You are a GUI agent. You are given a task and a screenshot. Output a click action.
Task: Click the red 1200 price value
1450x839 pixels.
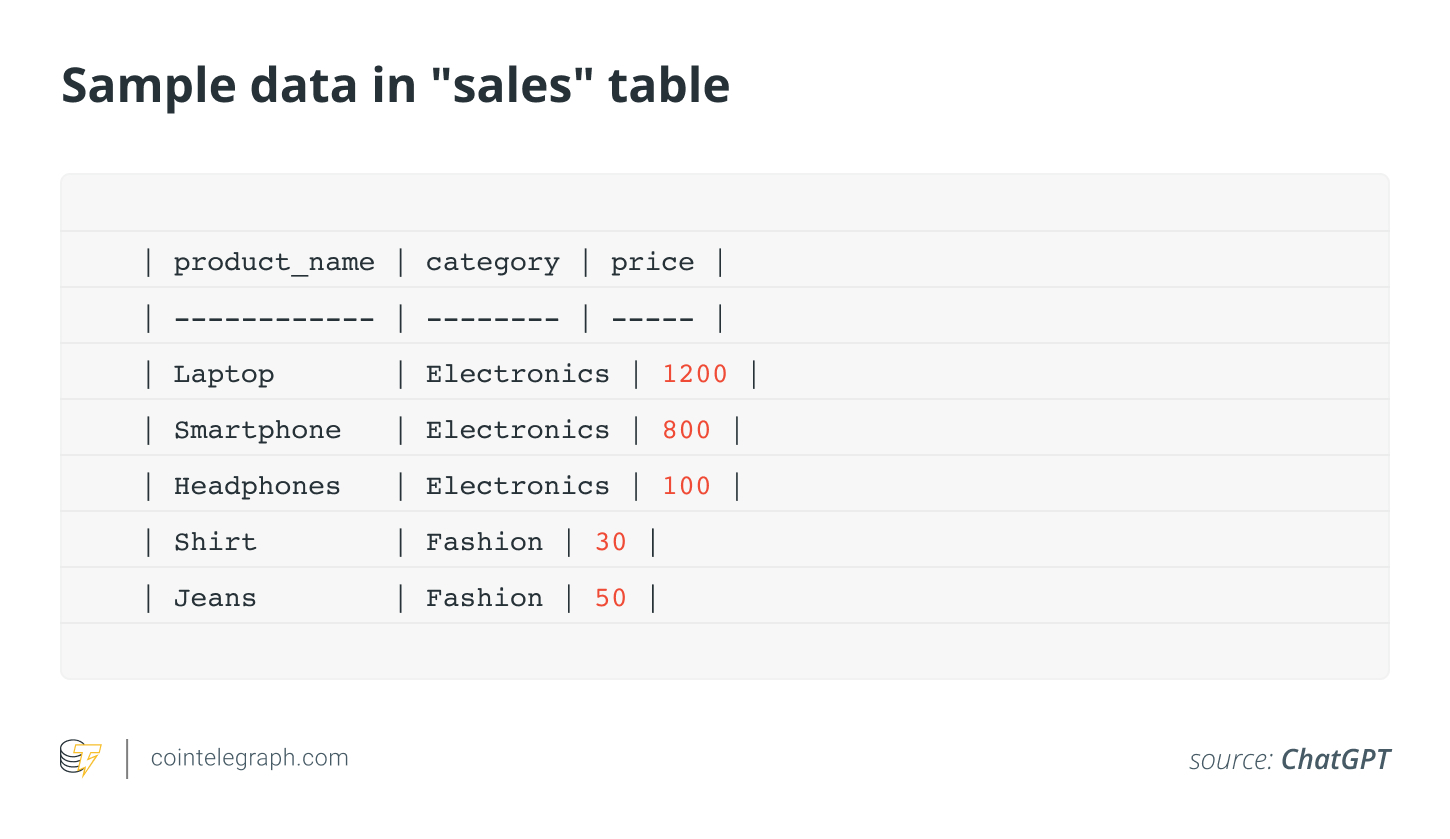695,374
